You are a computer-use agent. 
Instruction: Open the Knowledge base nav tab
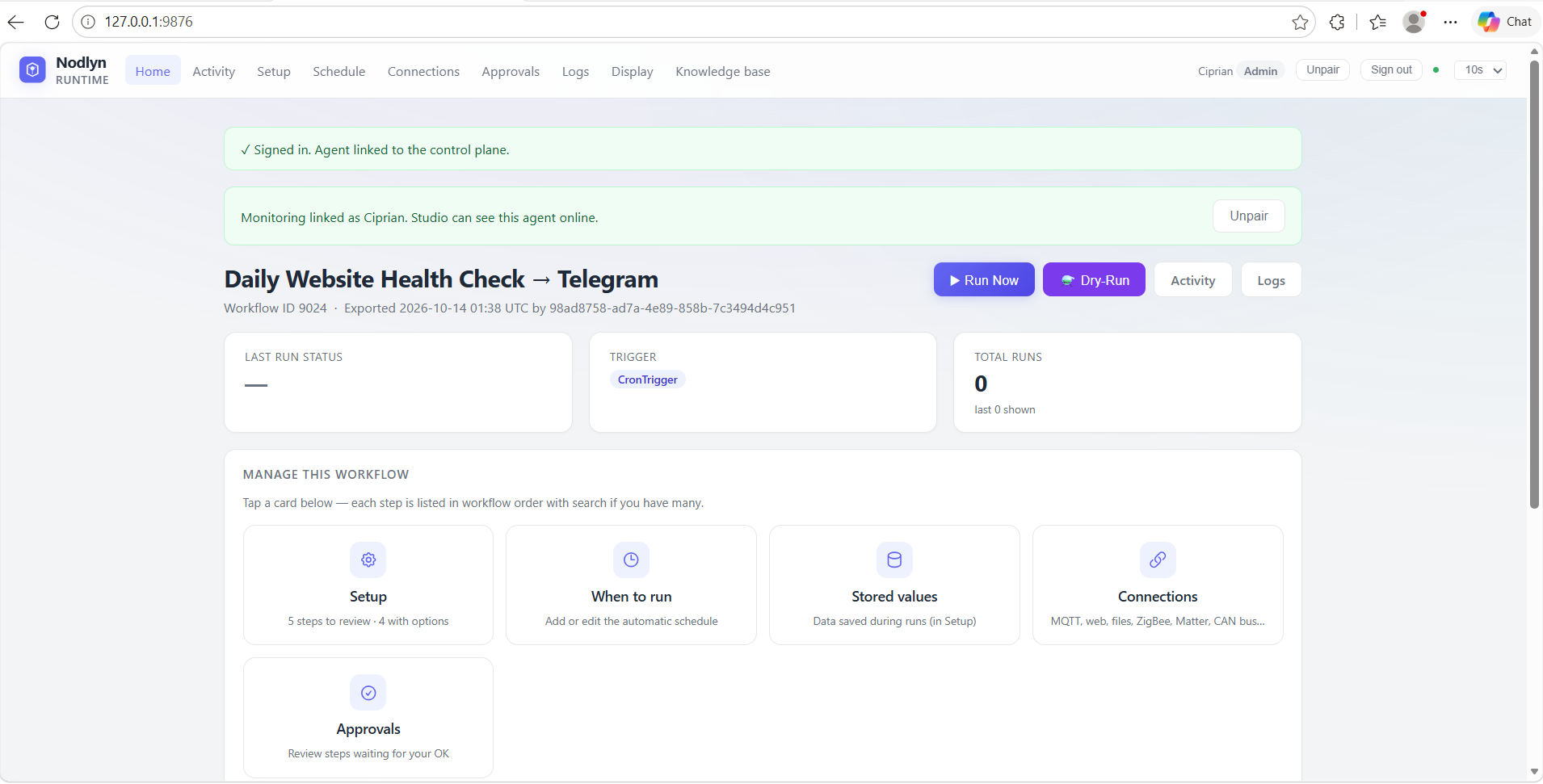(x=723, y=71)
